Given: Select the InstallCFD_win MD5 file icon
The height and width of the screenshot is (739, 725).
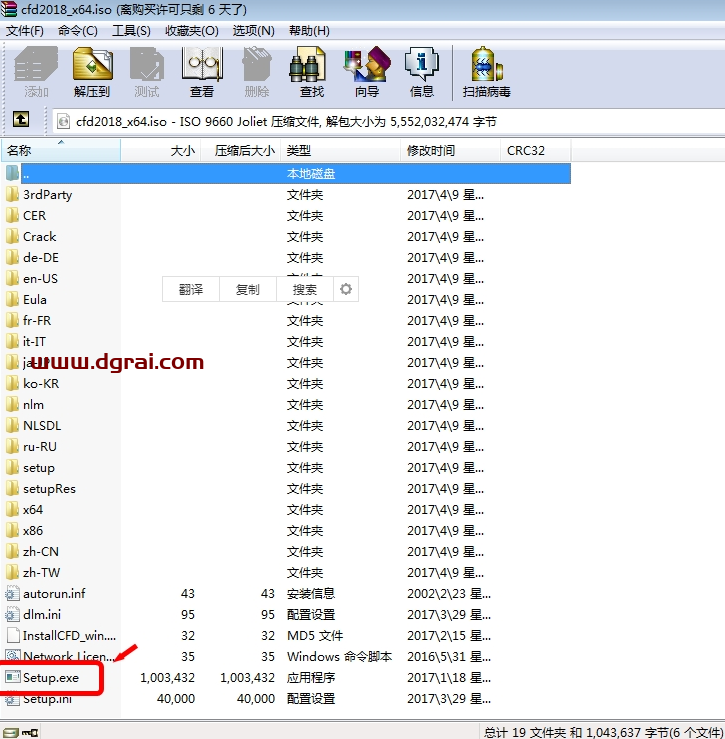Looking at the screenshot, I should (x=13, y=635).
